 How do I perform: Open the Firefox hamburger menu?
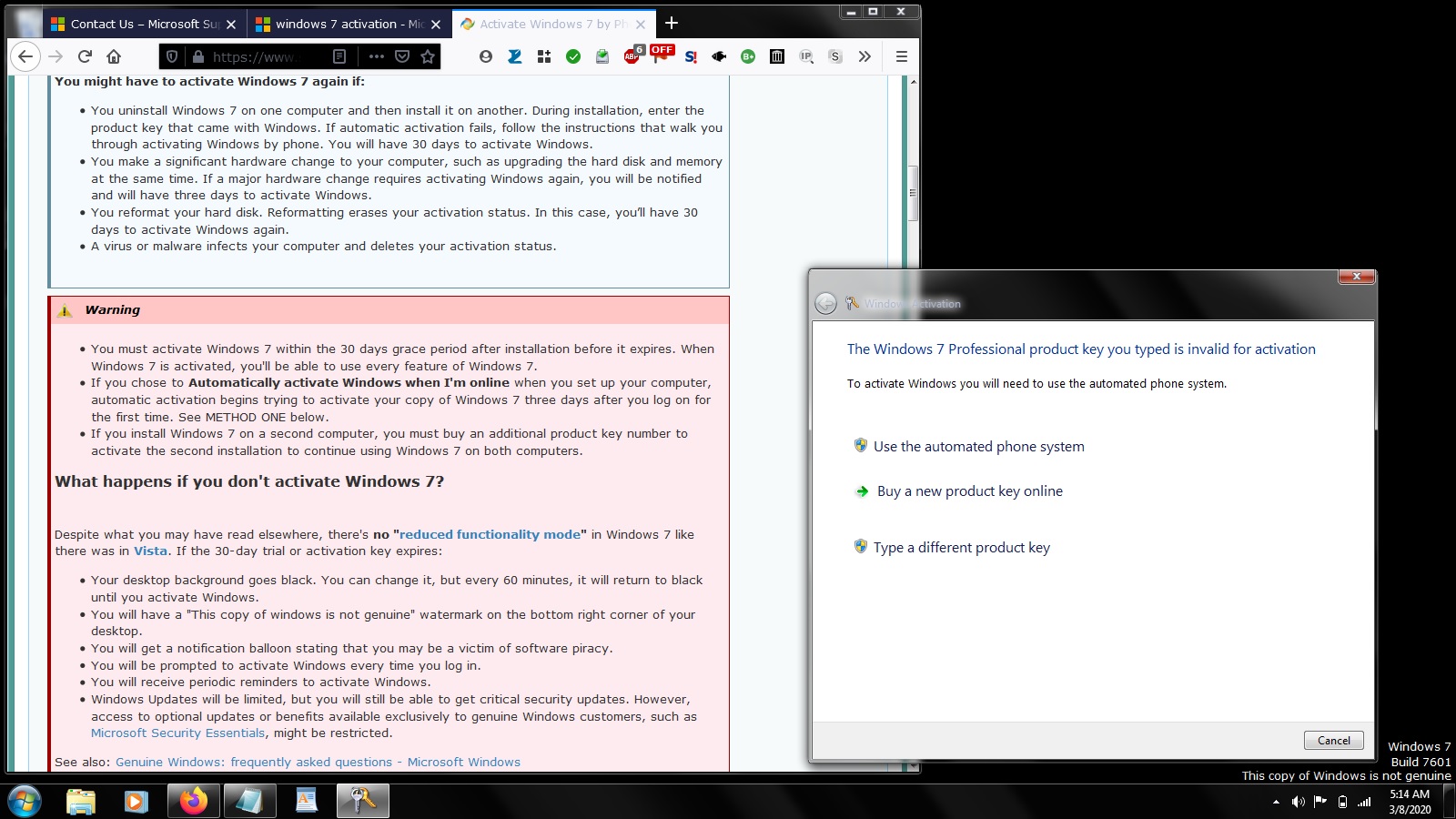coord(902,56)
